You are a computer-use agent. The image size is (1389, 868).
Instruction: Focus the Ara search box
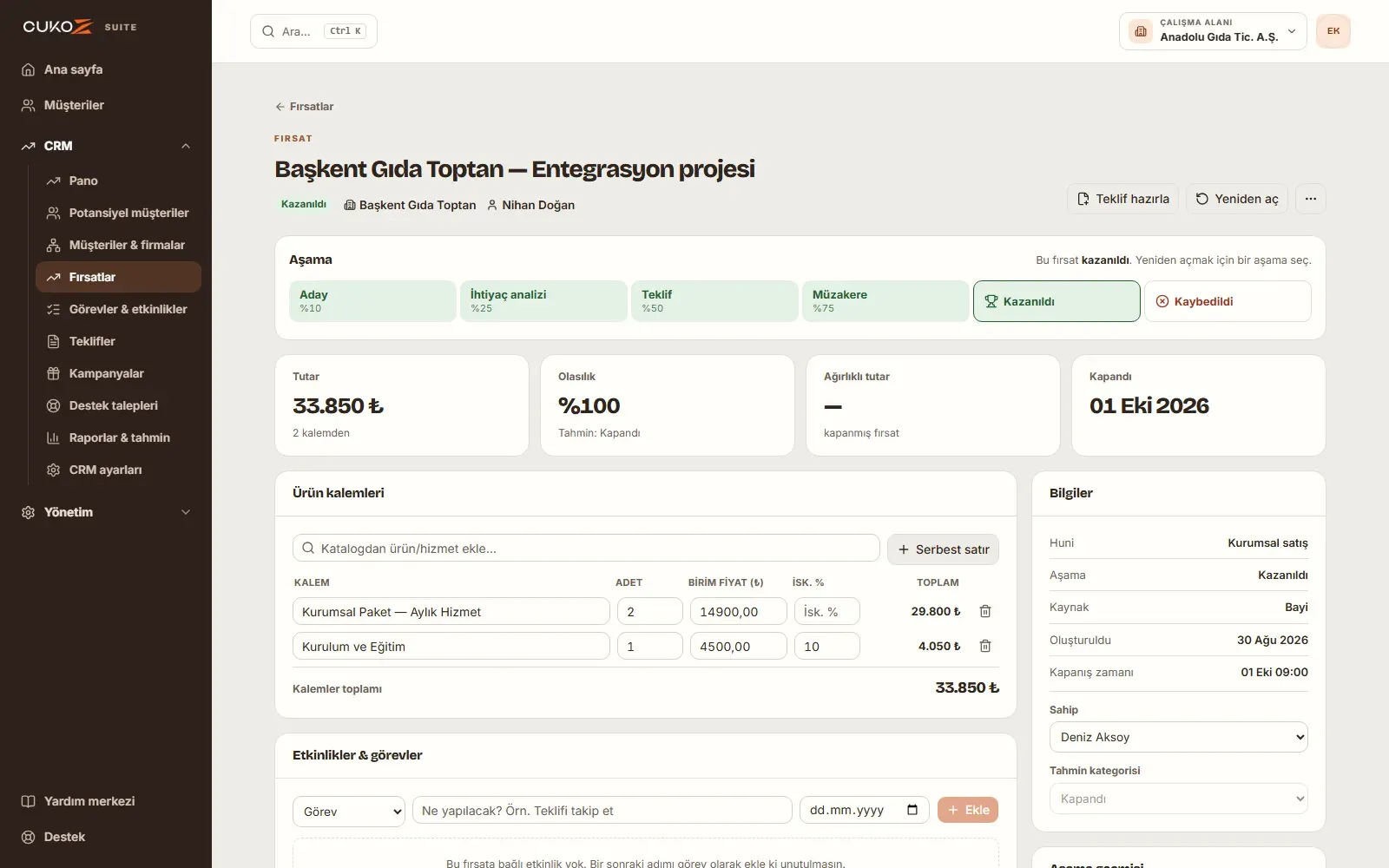tap(313, 31)
